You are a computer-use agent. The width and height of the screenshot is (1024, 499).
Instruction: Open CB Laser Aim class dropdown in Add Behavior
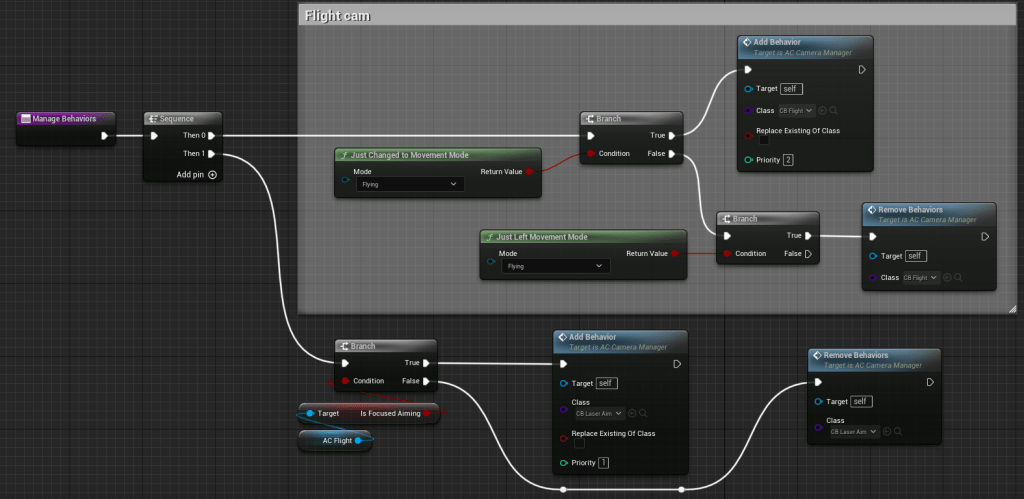tap(599, 413)
